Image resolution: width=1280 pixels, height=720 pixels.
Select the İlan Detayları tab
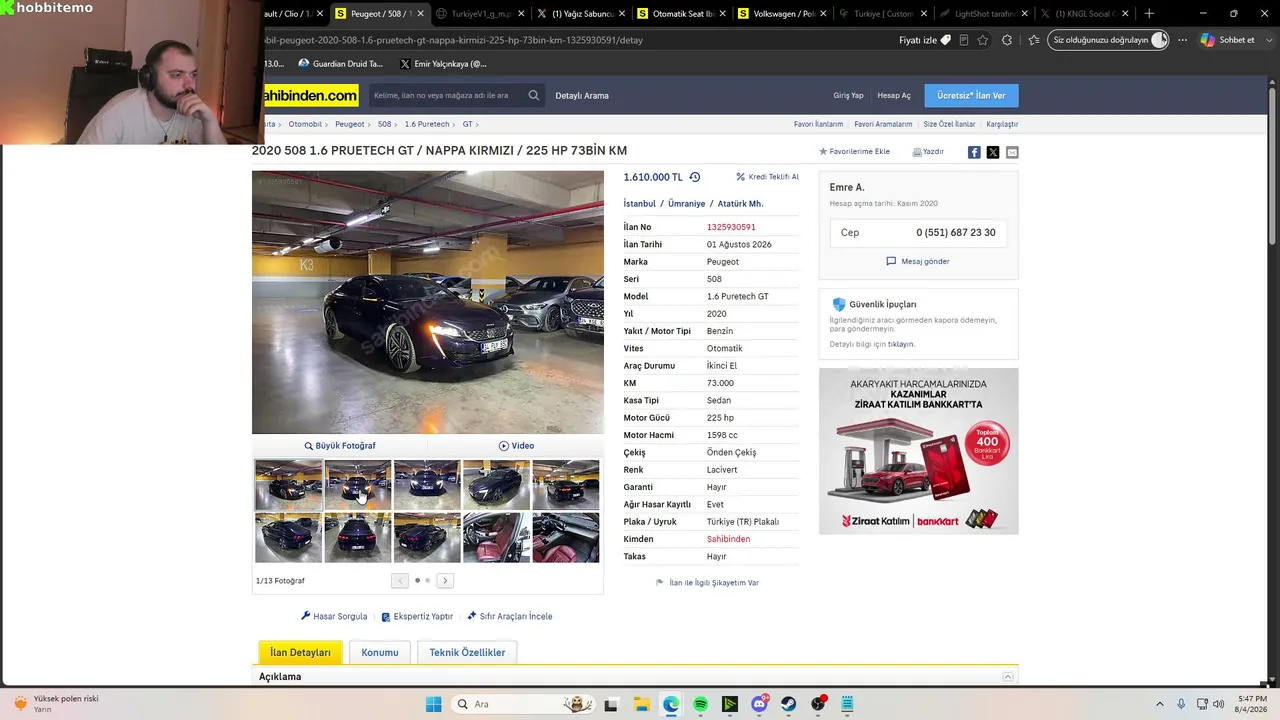(x=300, y=652)
